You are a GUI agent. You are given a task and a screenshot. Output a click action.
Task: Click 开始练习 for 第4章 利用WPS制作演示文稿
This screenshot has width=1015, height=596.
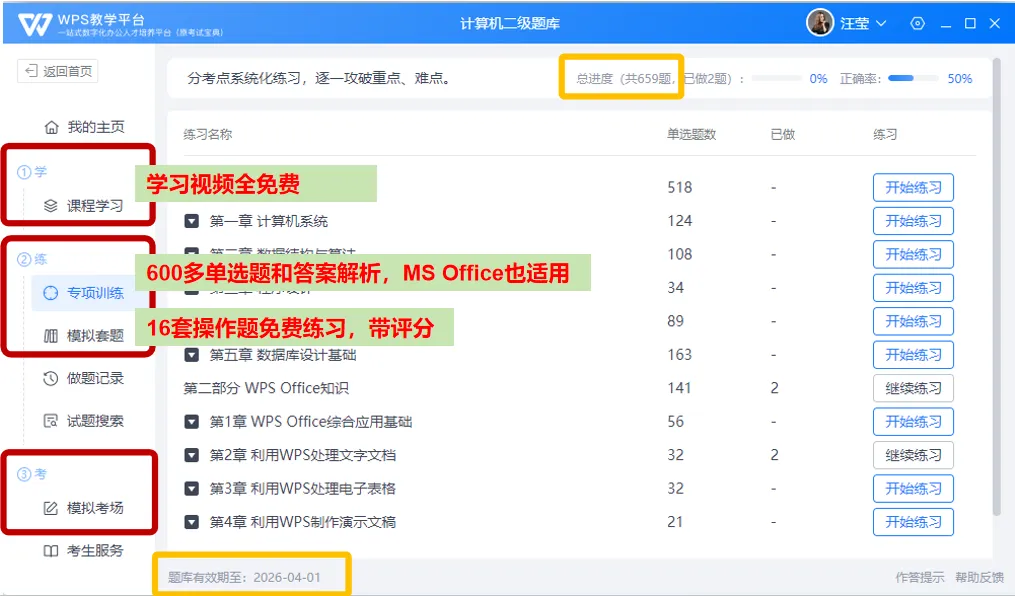click(x=913, y=522)
